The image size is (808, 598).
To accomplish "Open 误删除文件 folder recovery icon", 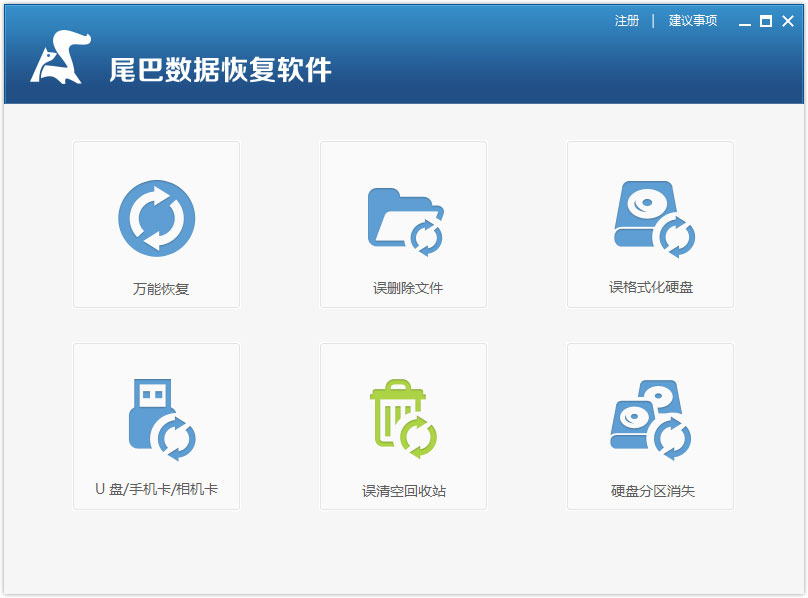I will click(x=404, y=220).
